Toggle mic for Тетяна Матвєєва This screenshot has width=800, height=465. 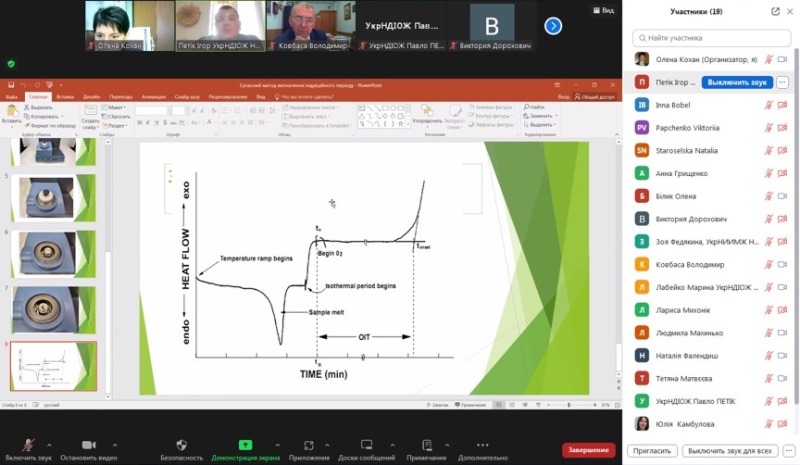[768, 378]
